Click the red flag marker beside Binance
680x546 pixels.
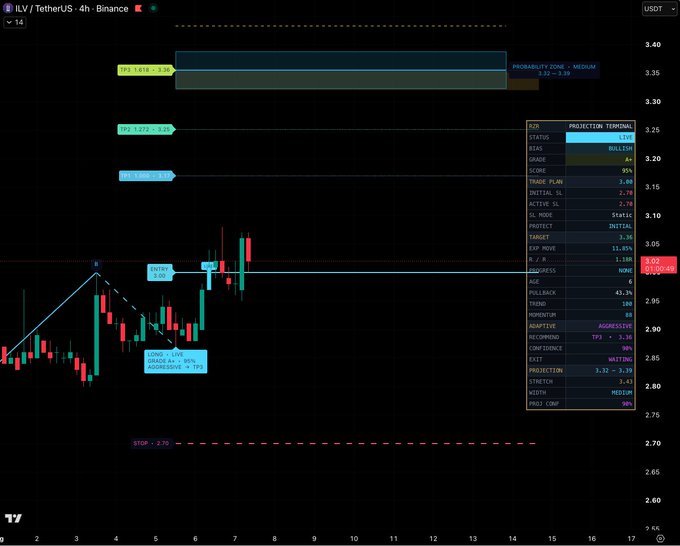click(x=138, y=8)
